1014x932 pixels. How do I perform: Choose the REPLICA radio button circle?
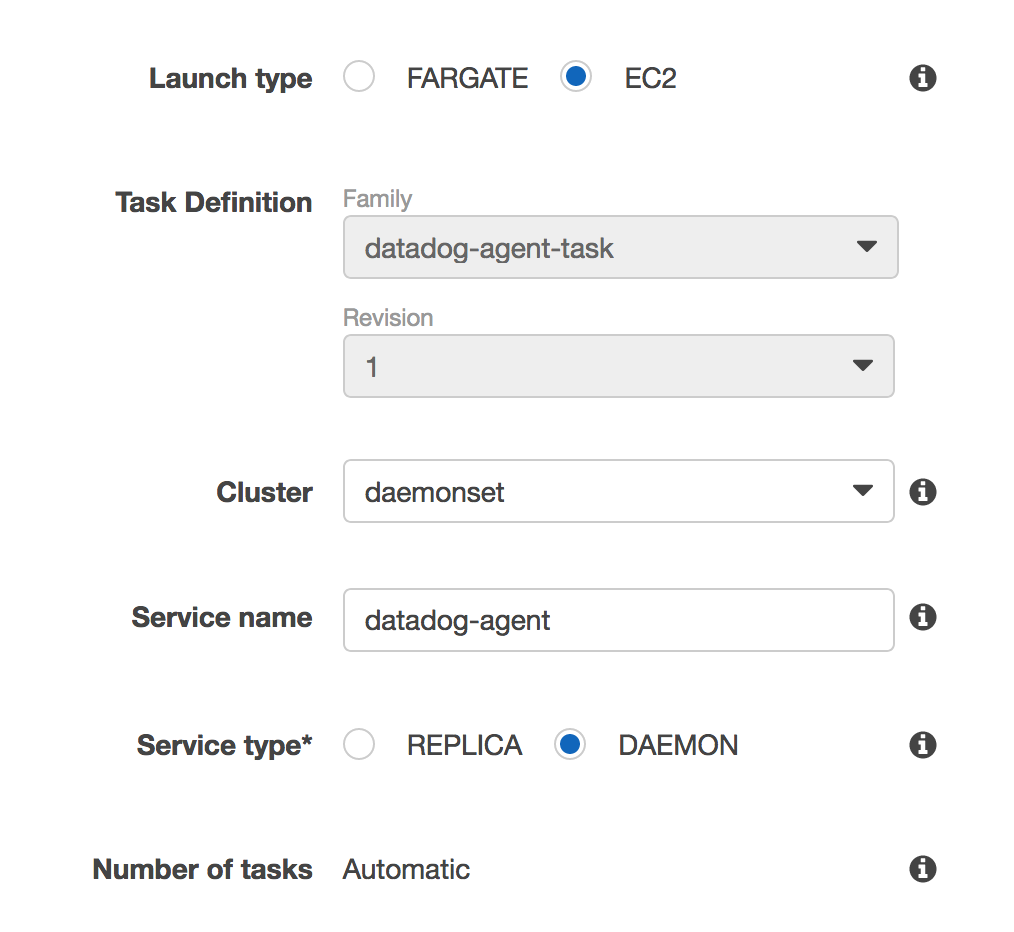359,745
